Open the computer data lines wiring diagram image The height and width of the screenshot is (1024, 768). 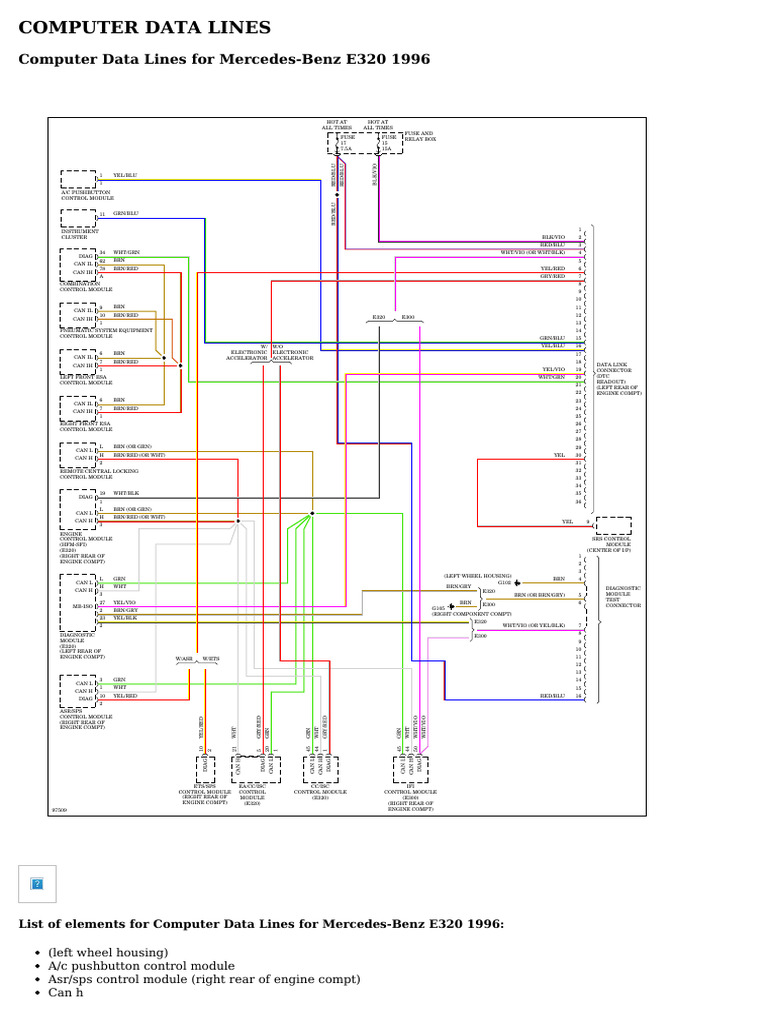[347, 466]
